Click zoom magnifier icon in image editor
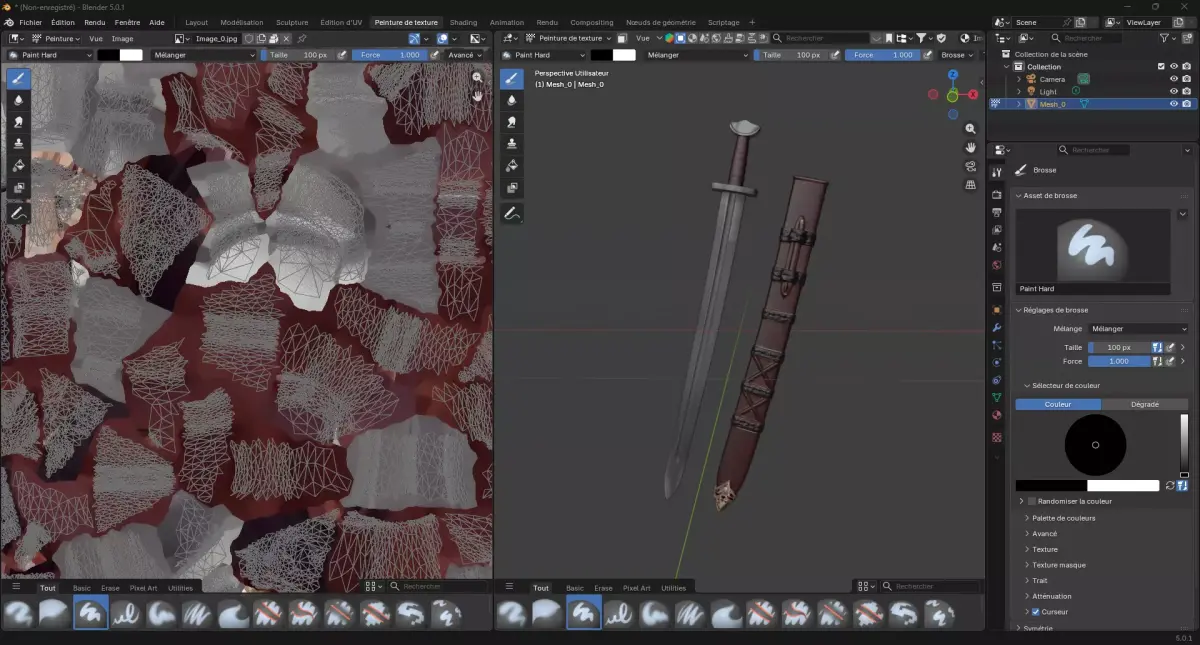The width and height of the screenshot is (1200, 645). (x=477, y=77)
